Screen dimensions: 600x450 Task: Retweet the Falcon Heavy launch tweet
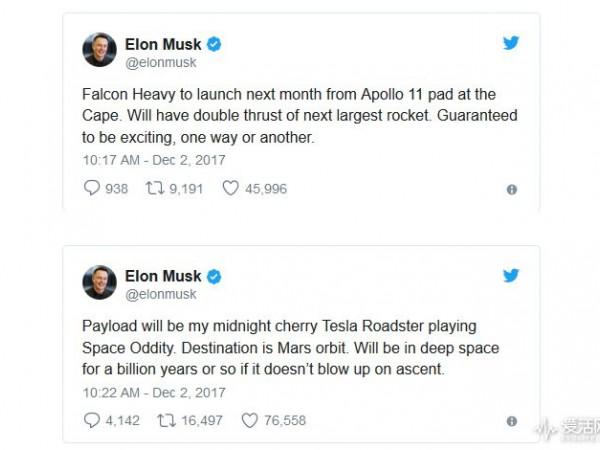coord(154,188)
